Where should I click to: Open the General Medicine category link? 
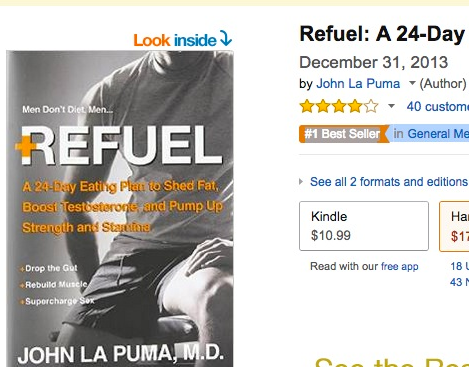point(438,134)
